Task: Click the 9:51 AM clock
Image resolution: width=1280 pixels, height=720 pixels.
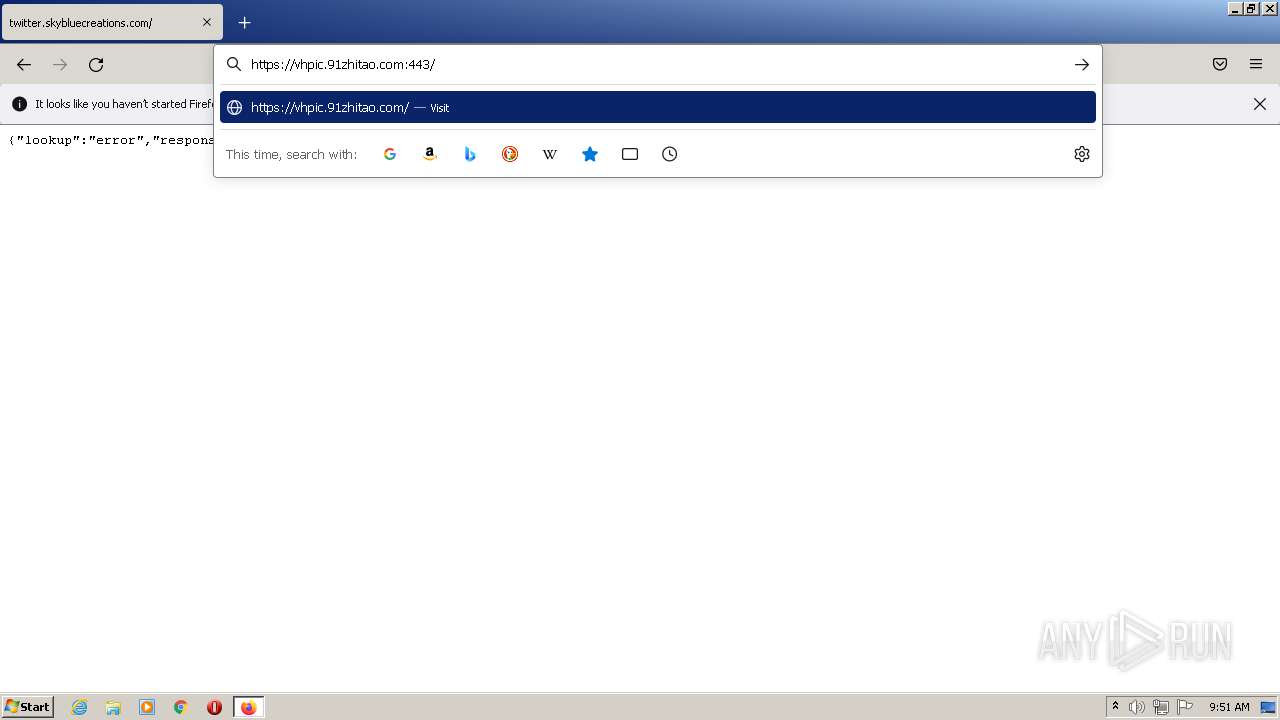Action: (x=1229, y=707)
